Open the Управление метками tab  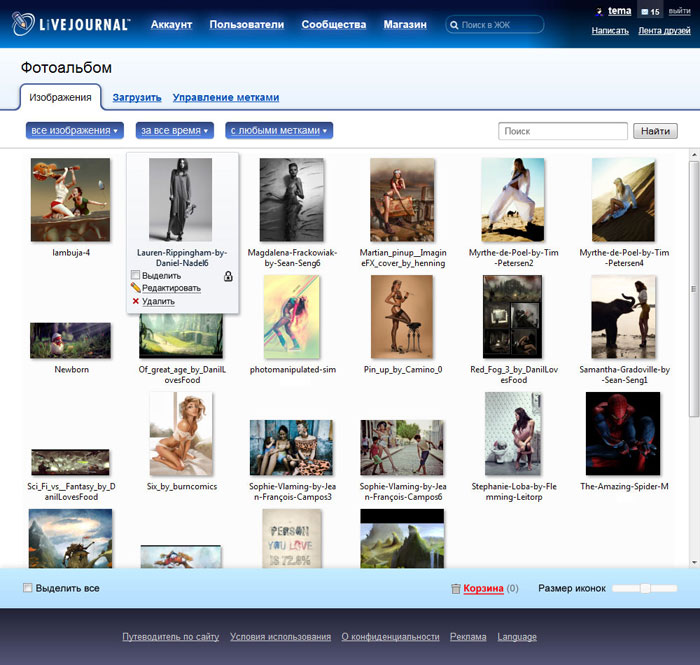coord(225,98)
